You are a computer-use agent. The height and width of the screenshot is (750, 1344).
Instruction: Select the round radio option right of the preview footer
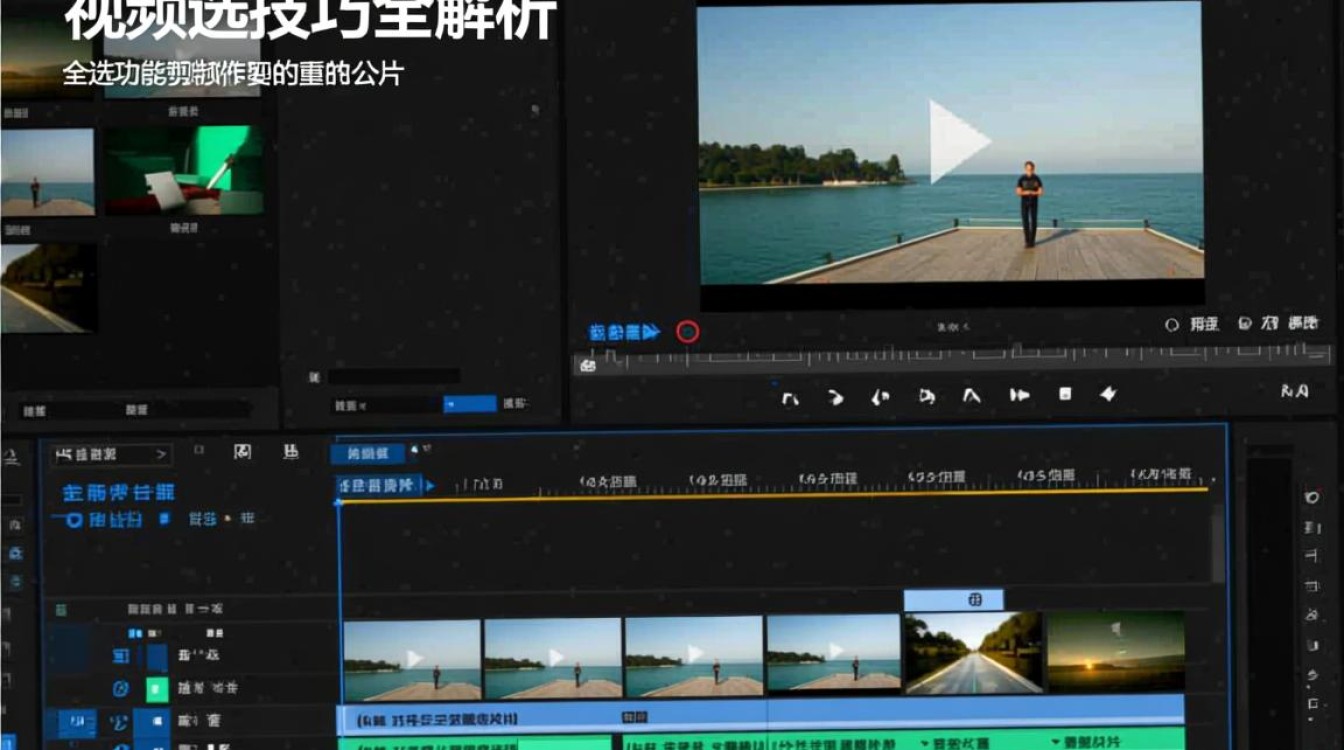(x=1172, y=325)
